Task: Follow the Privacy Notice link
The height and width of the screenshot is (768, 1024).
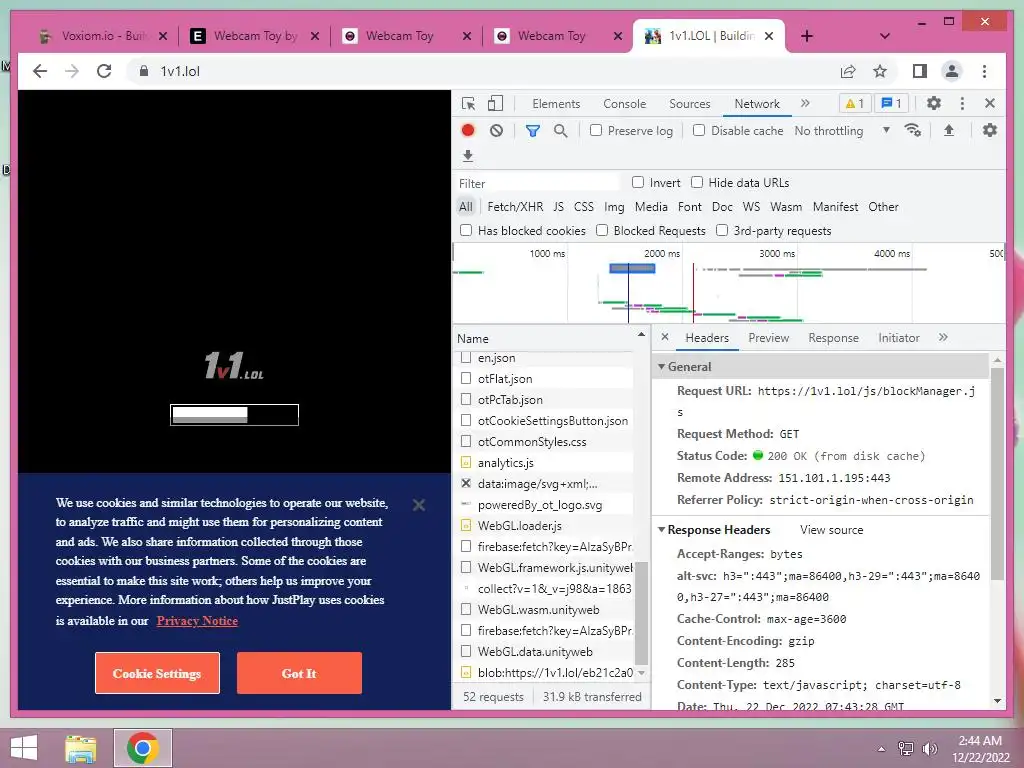Action: click(x=197, y=620)
